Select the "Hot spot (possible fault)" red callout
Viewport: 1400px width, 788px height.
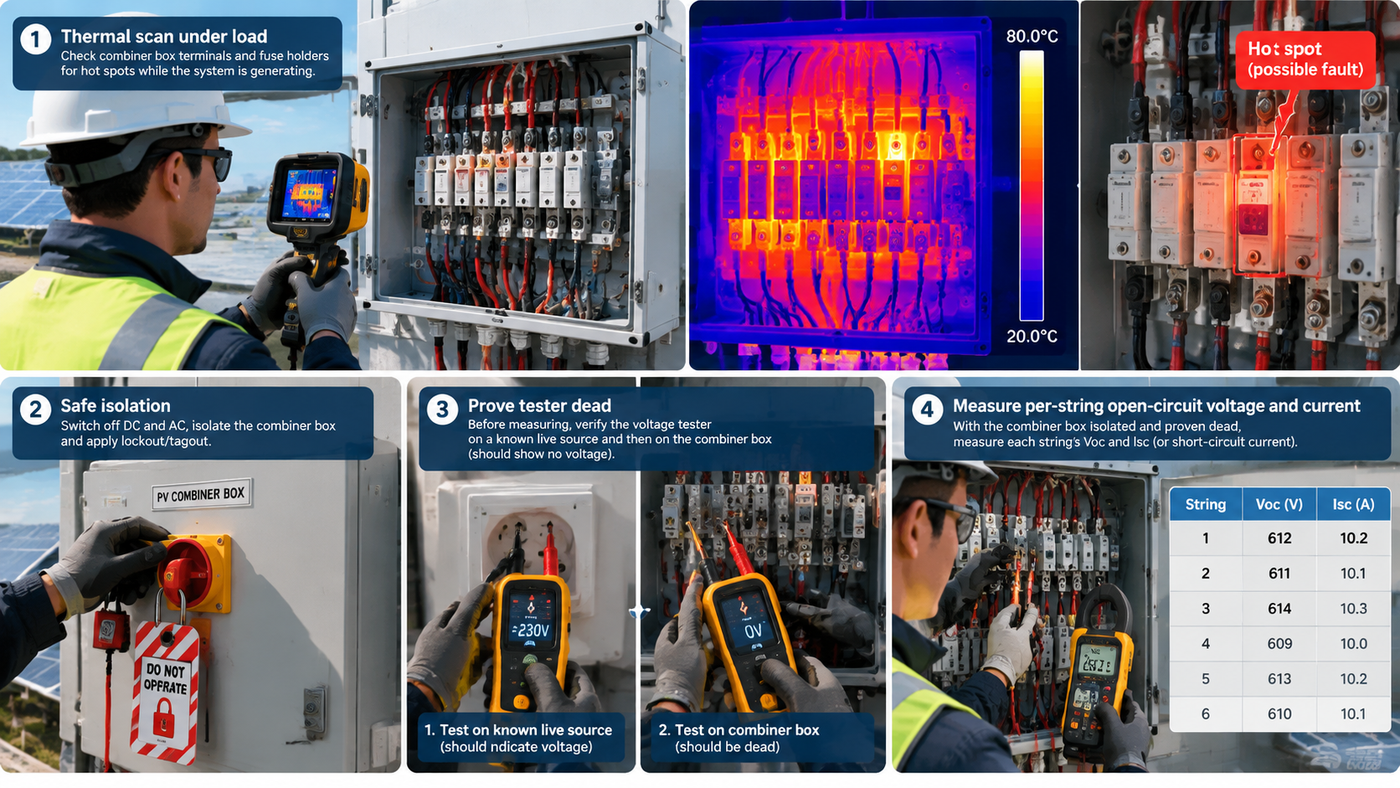click(x=1305, y=59)
